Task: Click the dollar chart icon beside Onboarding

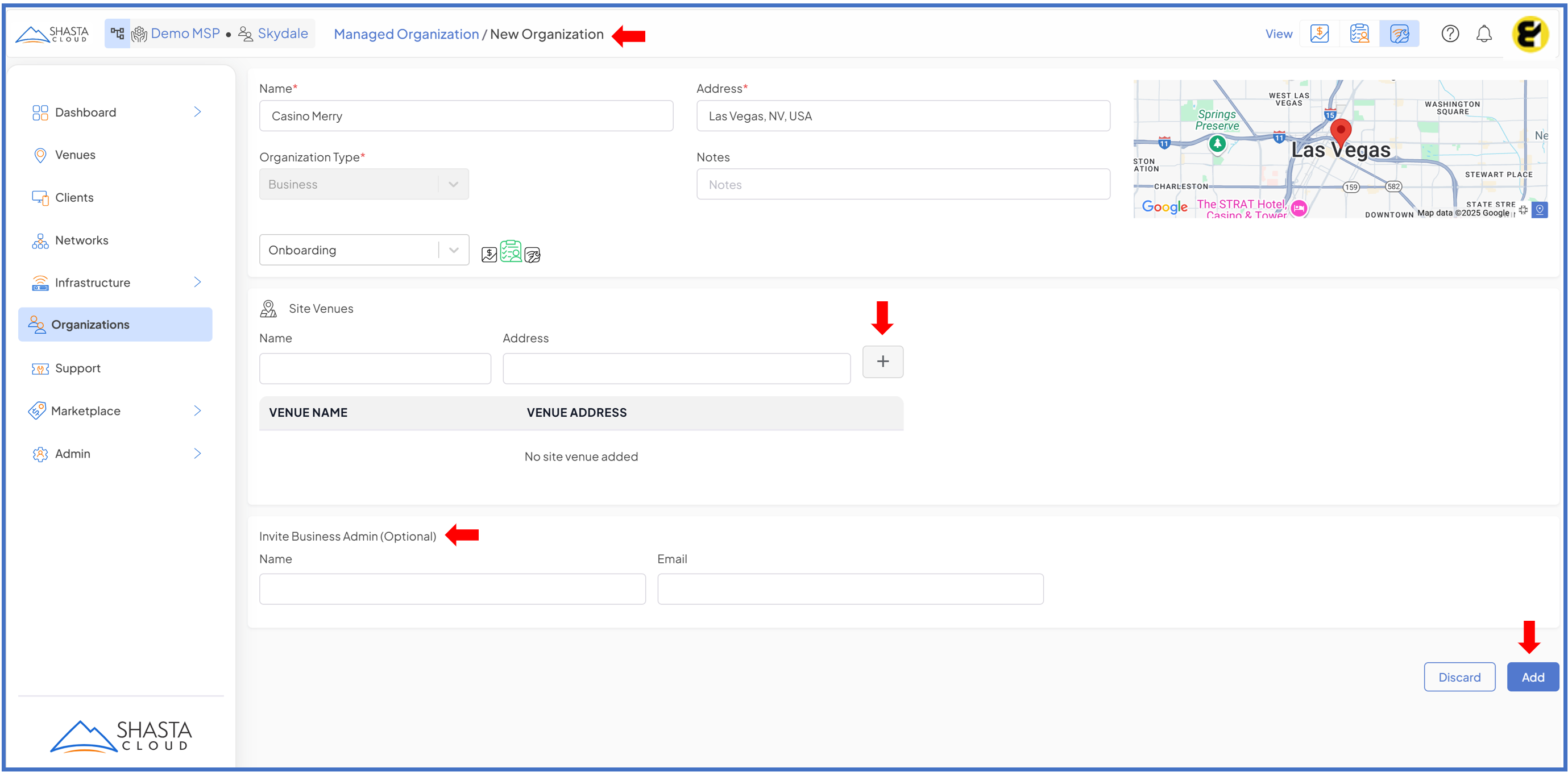Action: point(489,255)
